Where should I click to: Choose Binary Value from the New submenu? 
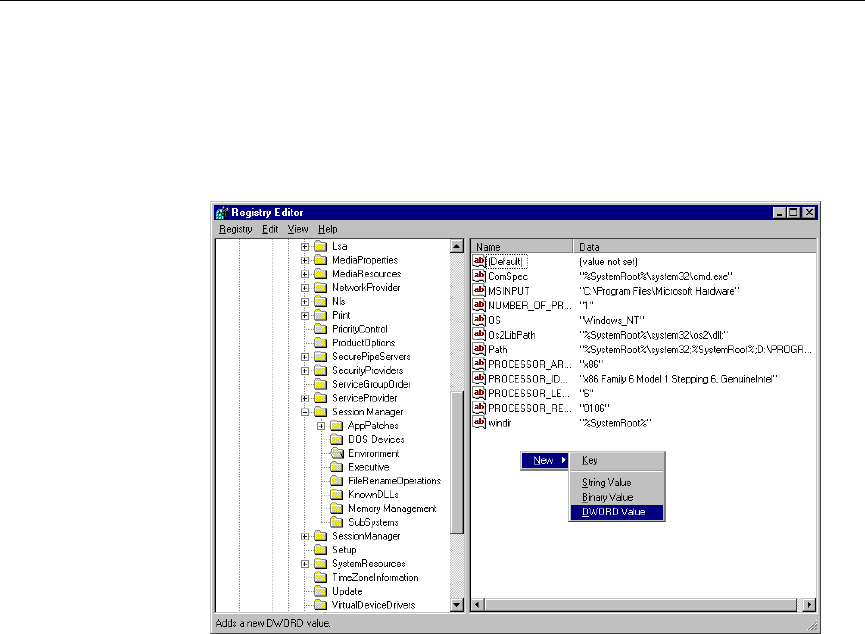[617, 497]
